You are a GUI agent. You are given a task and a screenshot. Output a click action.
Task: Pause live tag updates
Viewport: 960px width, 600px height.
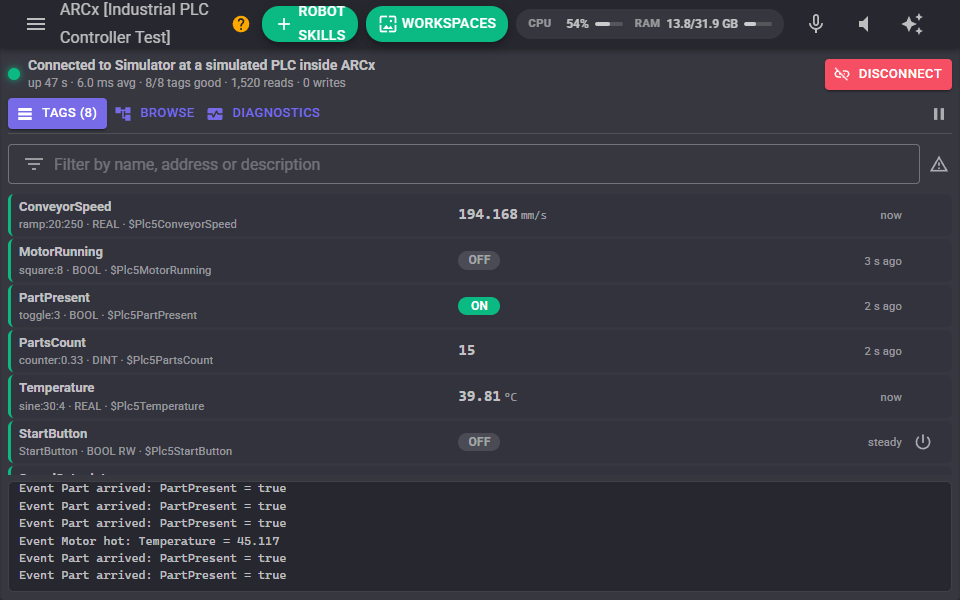pos(939,114)
